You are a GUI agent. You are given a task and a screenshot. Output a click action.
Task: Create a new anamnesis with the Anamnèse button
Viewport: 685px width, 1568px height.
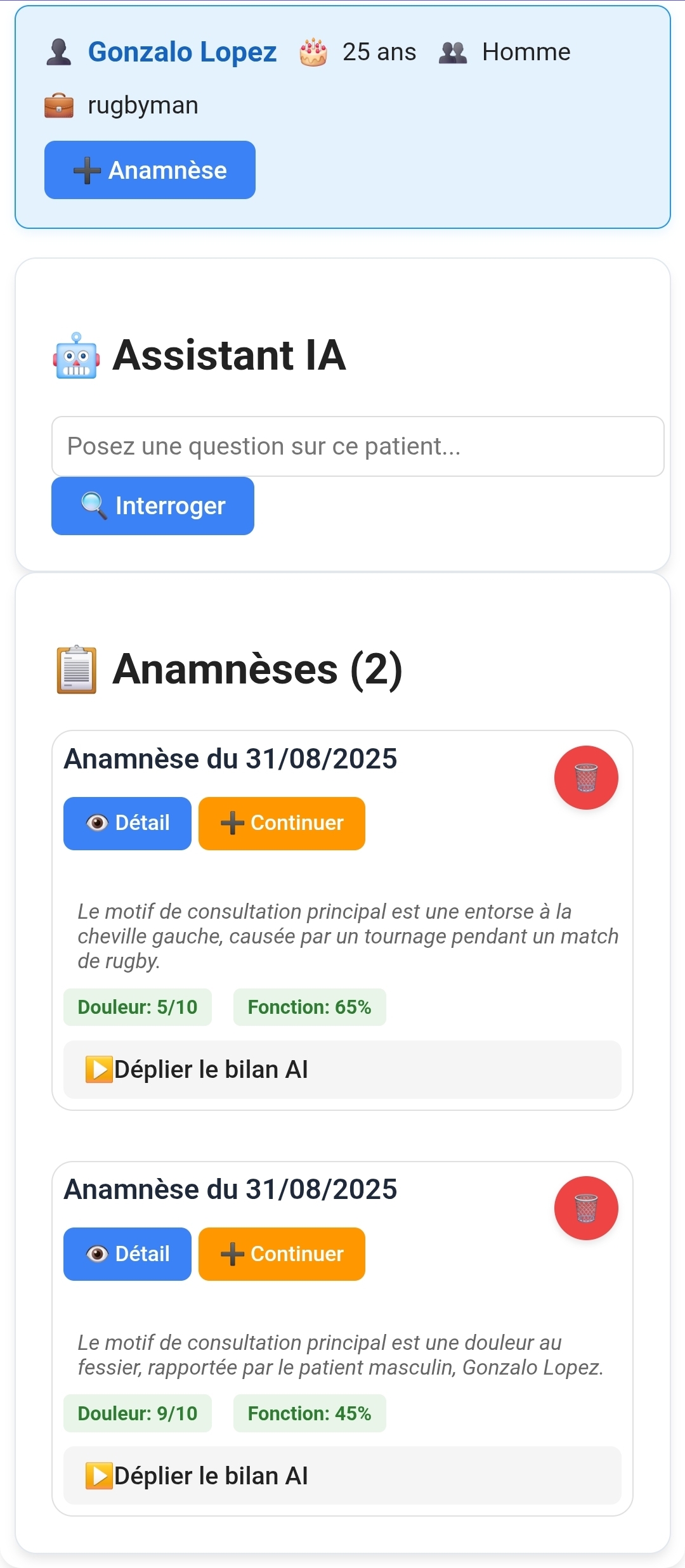click(x=150, y=169)
